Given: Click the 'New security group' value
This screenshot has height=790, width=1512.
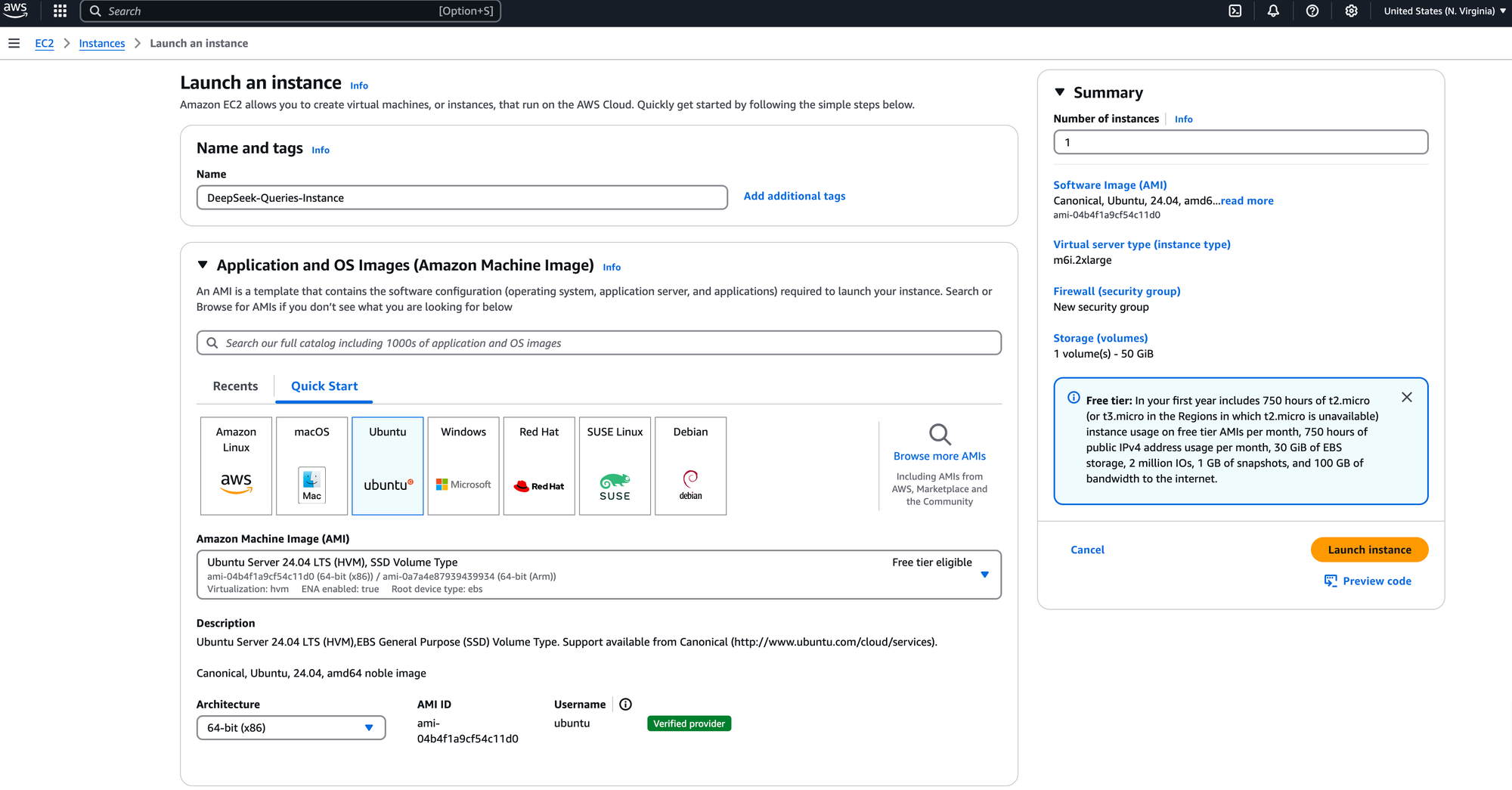Looking at the screenshot, I should coord(1101,307).
